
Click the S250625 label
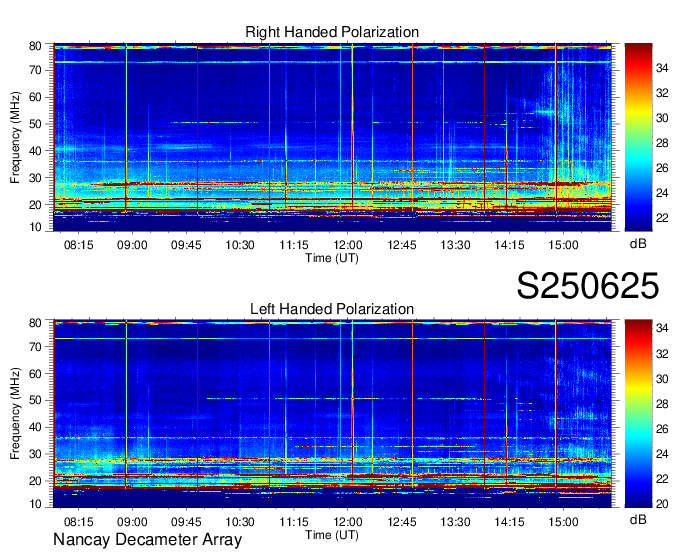click(588, 285)
